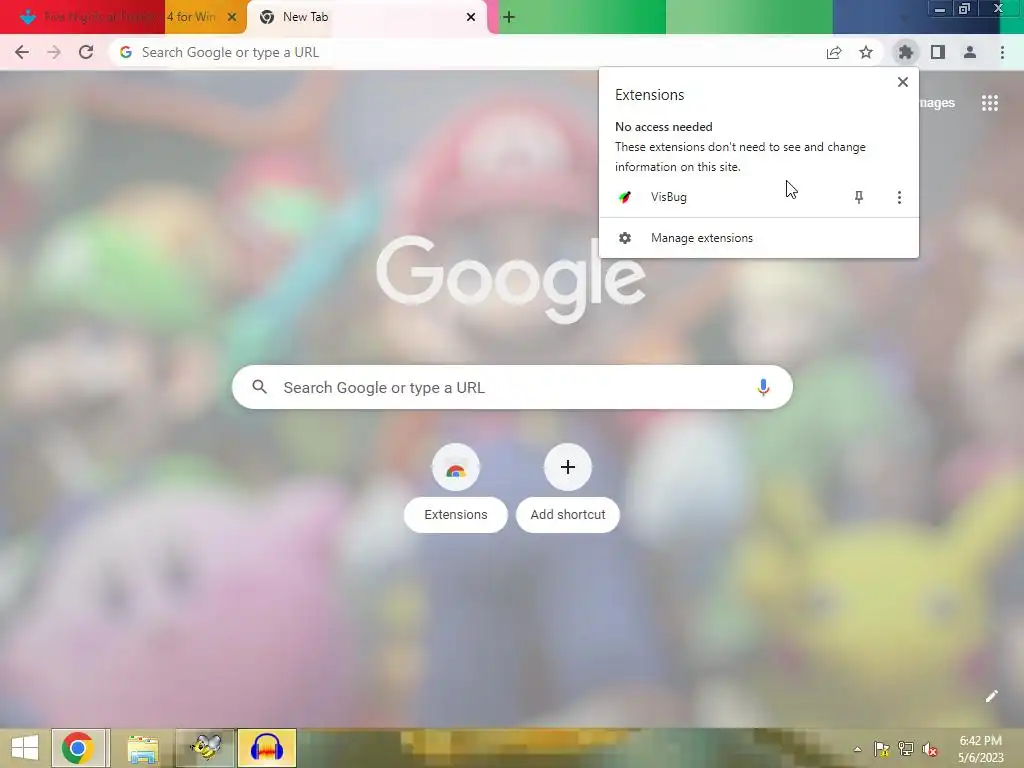Click the Google icon in address bar

pyautogui.click(x=126, y=52)
